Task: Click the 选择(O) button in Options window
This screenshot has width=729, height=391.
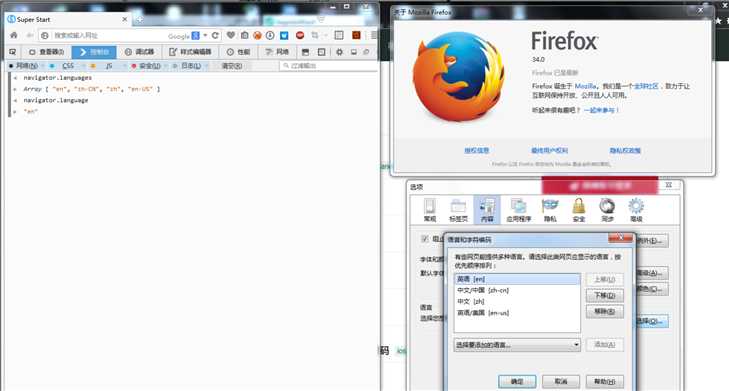Action: (x=651, y=321)
